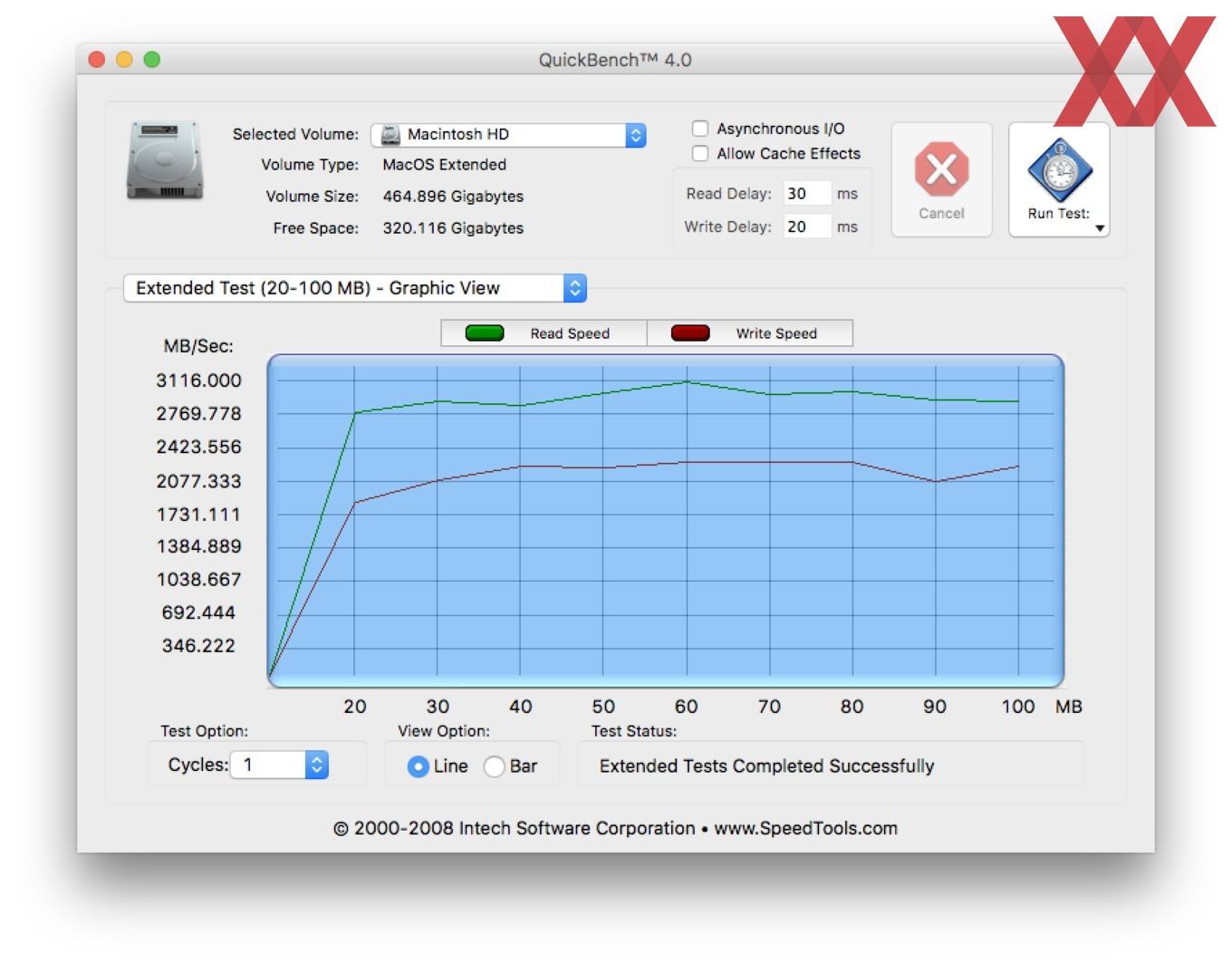Click the 346.222 axis value

(x=198, y=646)
